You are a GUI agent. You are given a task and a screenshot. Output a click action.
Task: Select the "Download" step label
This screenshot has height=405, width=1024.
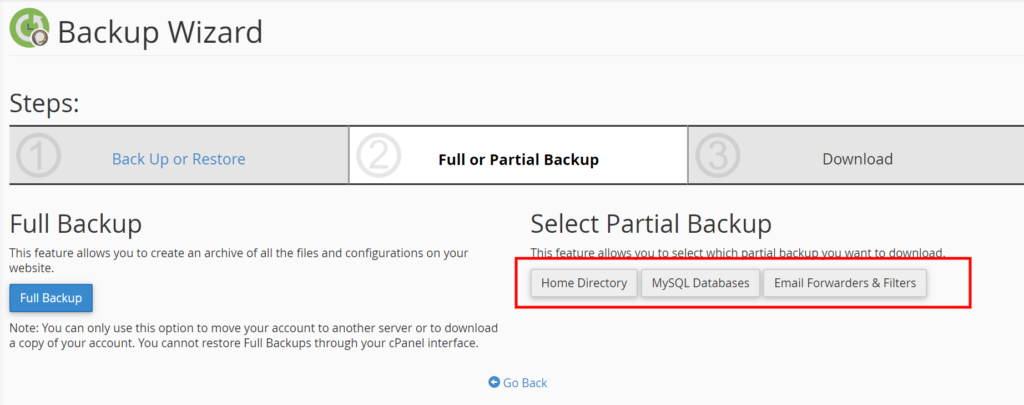(x=857, y=159)
